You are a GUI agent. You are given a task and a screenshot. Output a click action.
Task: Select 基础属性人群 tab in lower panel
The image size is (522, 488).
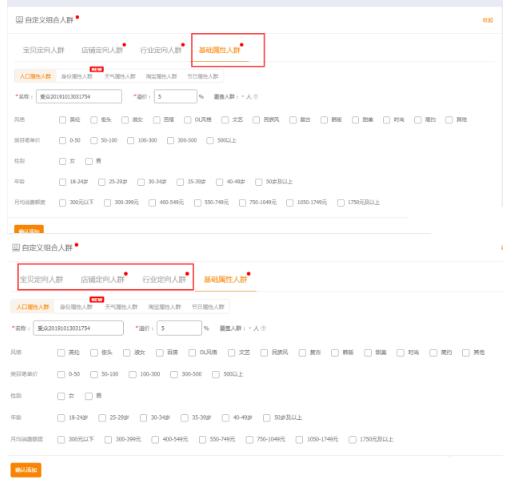pos(225,279)
